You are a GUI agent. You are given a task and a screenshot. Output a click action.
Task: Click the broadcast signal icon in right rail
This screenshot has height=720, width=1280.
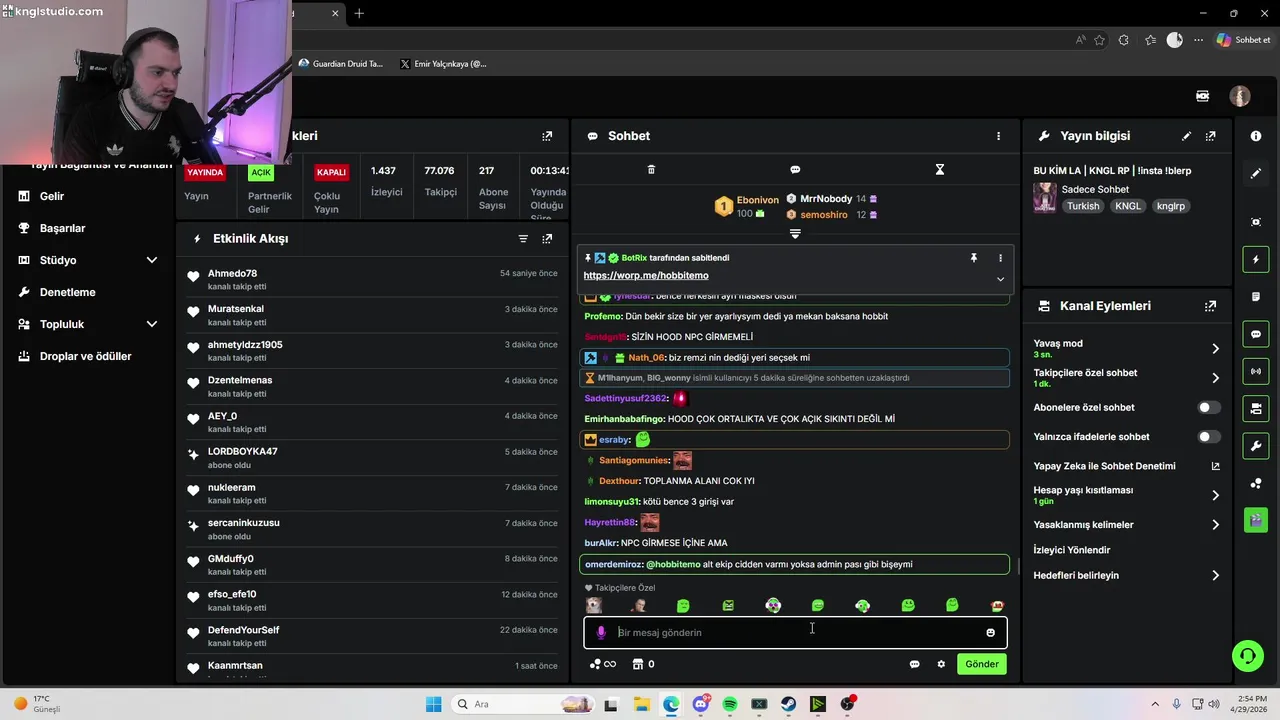[x=1256, y=372]
